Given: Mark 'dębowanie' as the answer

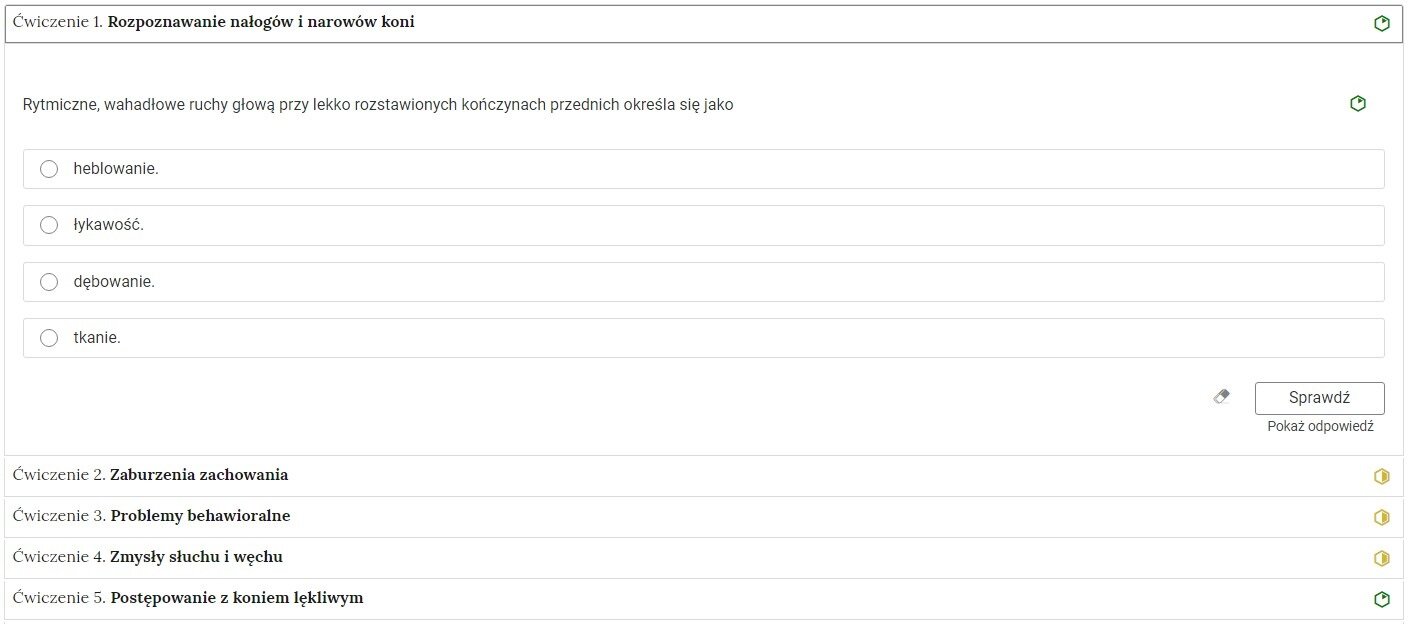Looking at the screenshot, I should pos(49,282).
